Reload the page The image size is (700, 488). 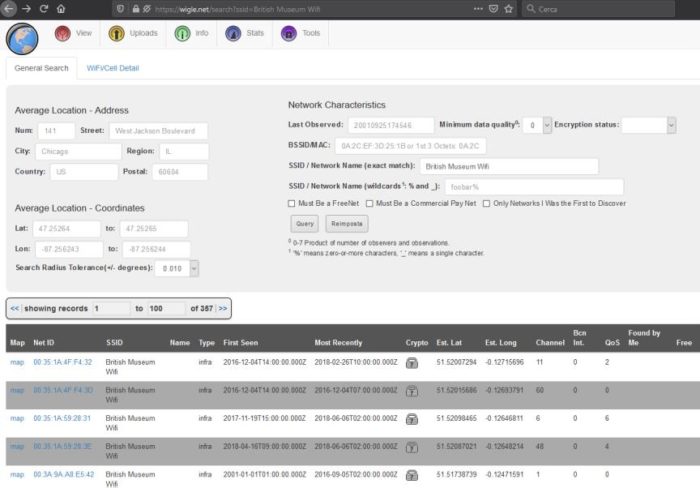[44, 8]
